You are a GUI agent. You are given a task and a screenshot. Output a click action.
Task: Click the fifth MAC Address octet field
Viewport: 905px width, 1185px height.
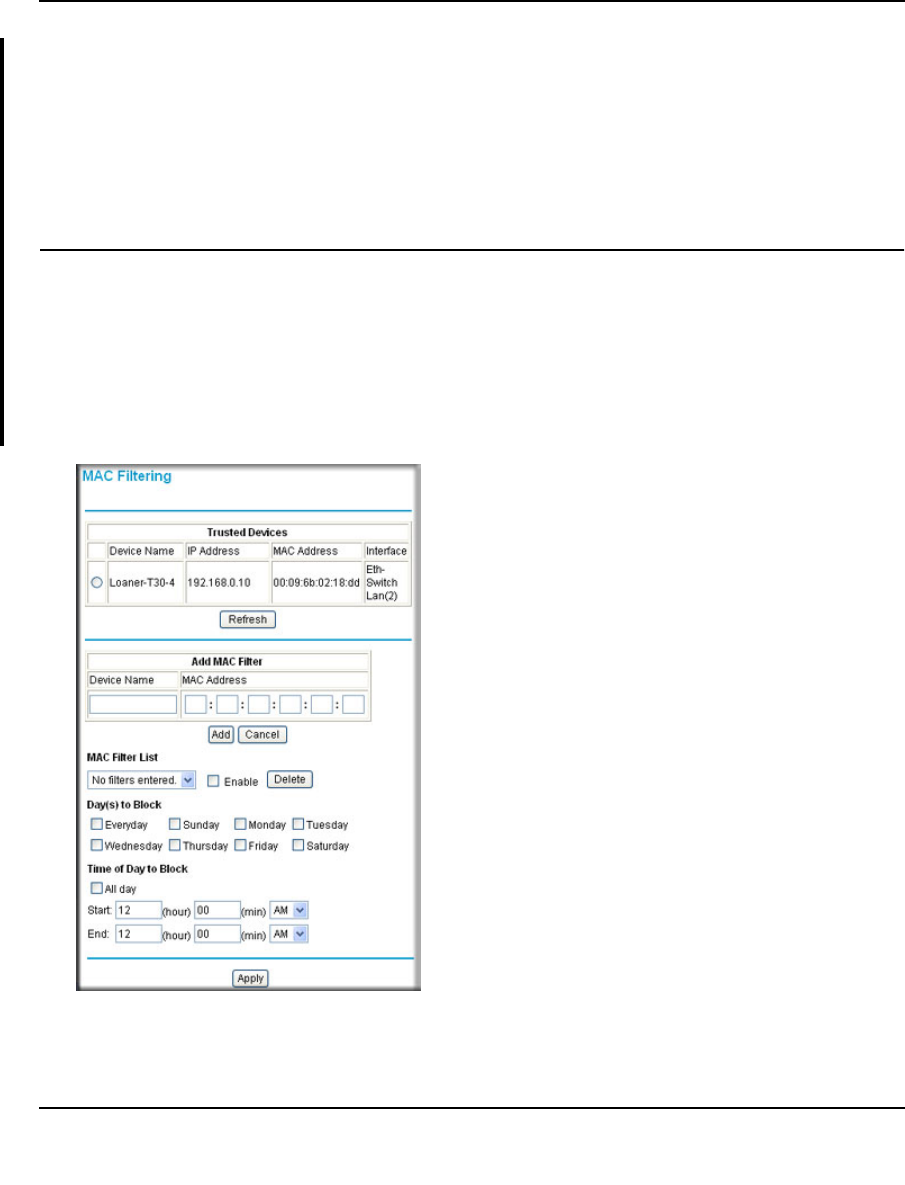(322, 704)
